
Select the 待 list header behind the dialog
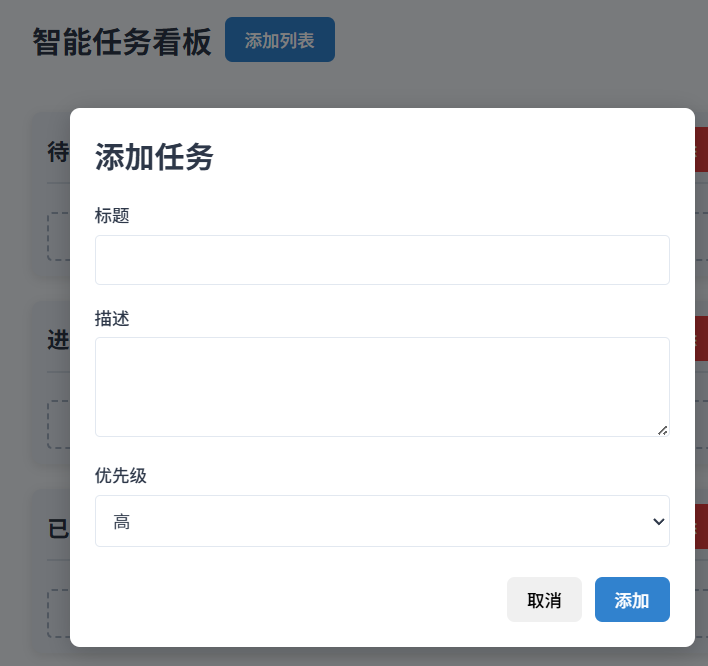coord(58,152)
